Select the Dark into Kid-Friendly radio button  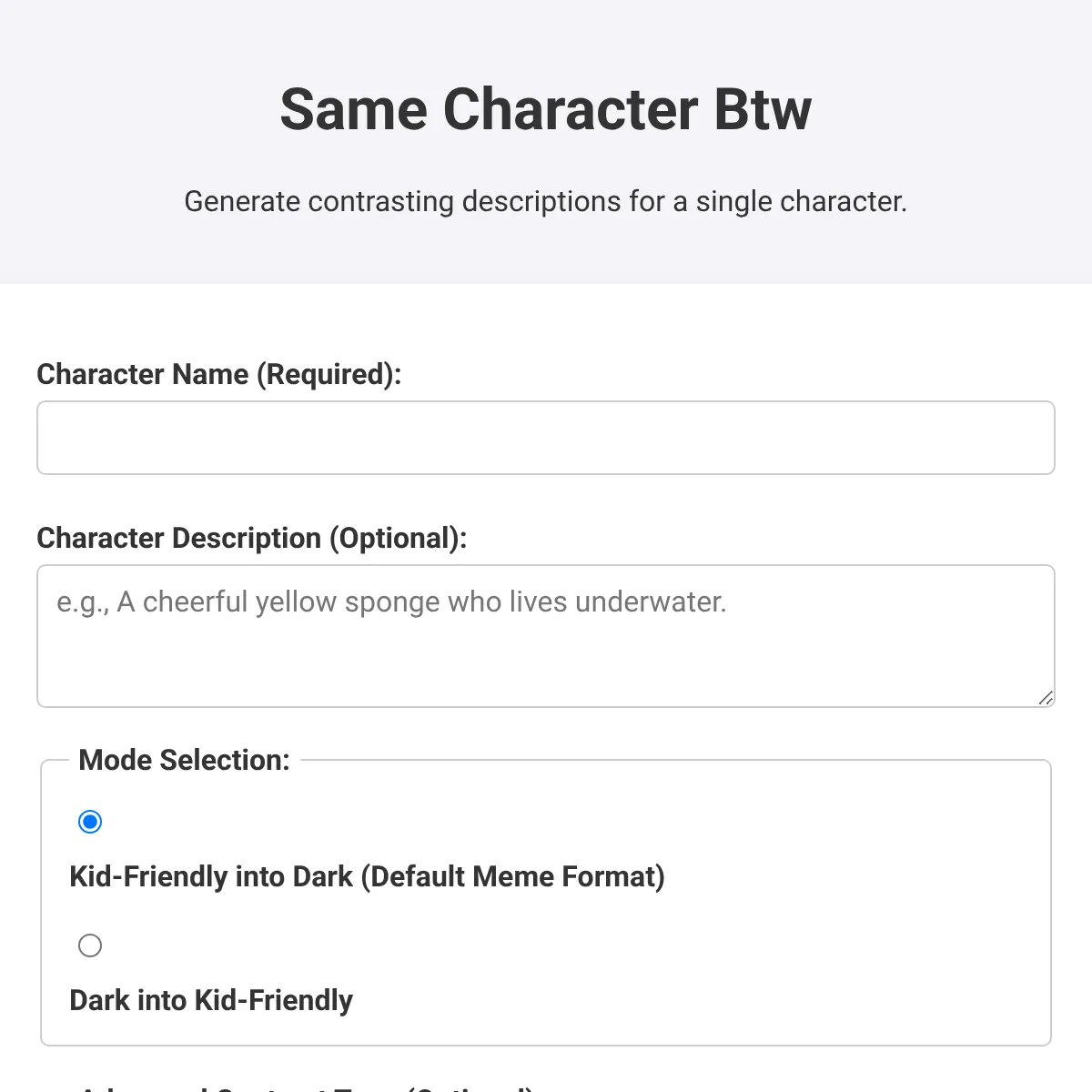pos(90,945)
